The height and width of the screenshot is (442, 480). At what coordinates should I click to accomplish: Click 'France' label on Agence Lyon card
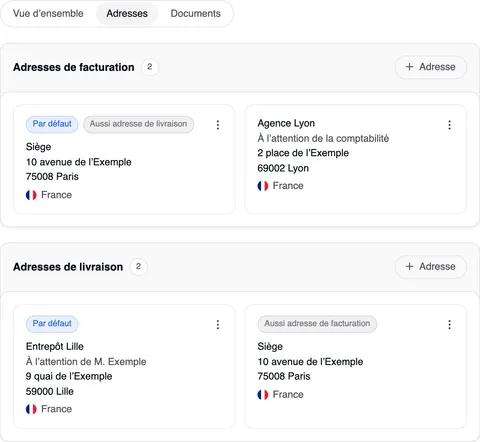click(288, 186)
